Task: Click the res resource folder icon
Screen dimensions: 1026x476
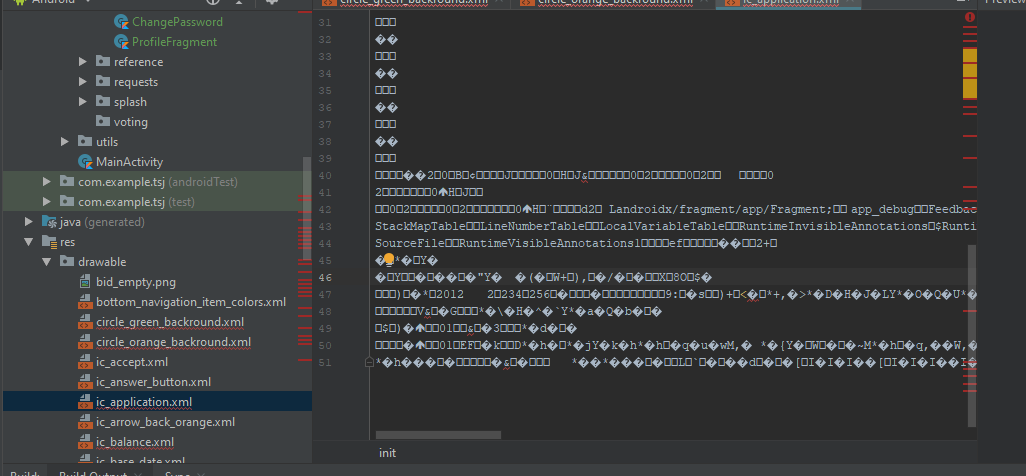Action: tap(49, 242)
